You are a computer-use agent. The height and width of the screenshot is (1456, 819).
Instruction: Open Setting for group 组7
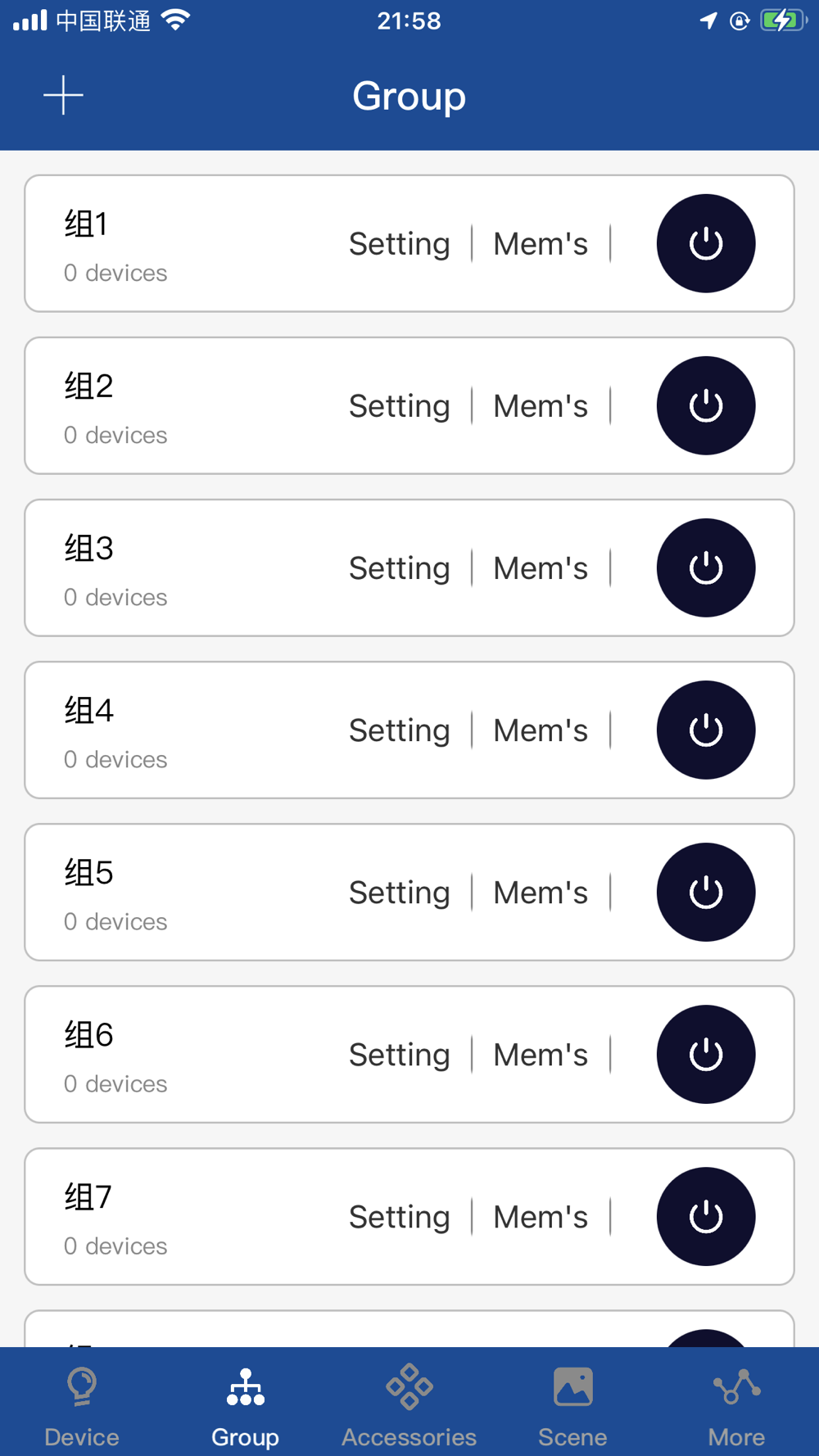[x=400, y=1217]
